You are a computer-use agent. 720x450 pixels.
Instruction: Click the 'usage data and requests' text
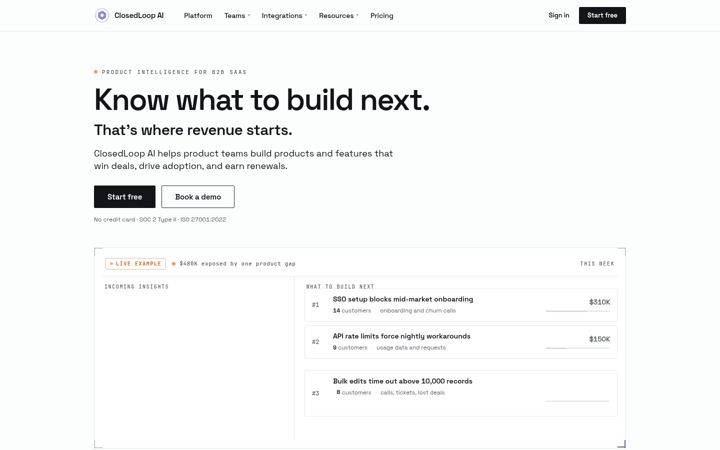tap(411, 348)
